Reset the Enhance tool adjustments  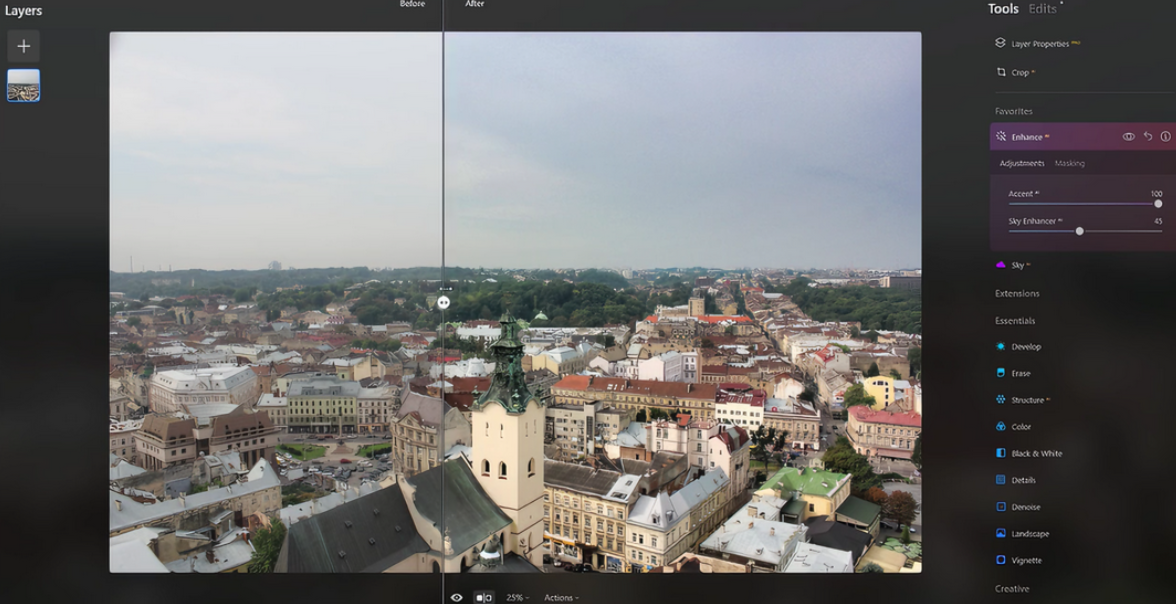tap(1148, 137)
